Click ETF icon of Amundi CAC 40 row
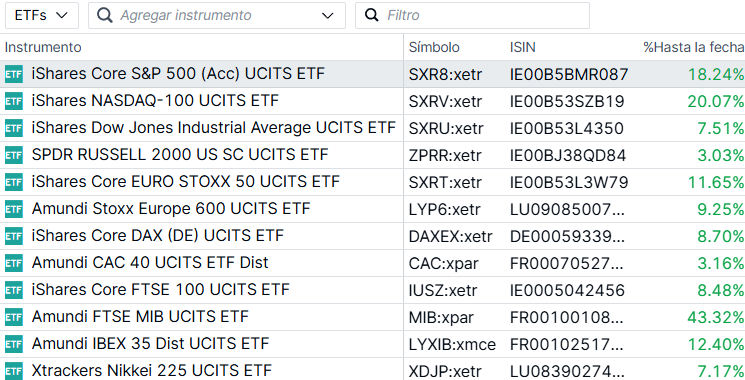Image resolution: width=745 pixels, height=380 pixels. pos(14,263)
